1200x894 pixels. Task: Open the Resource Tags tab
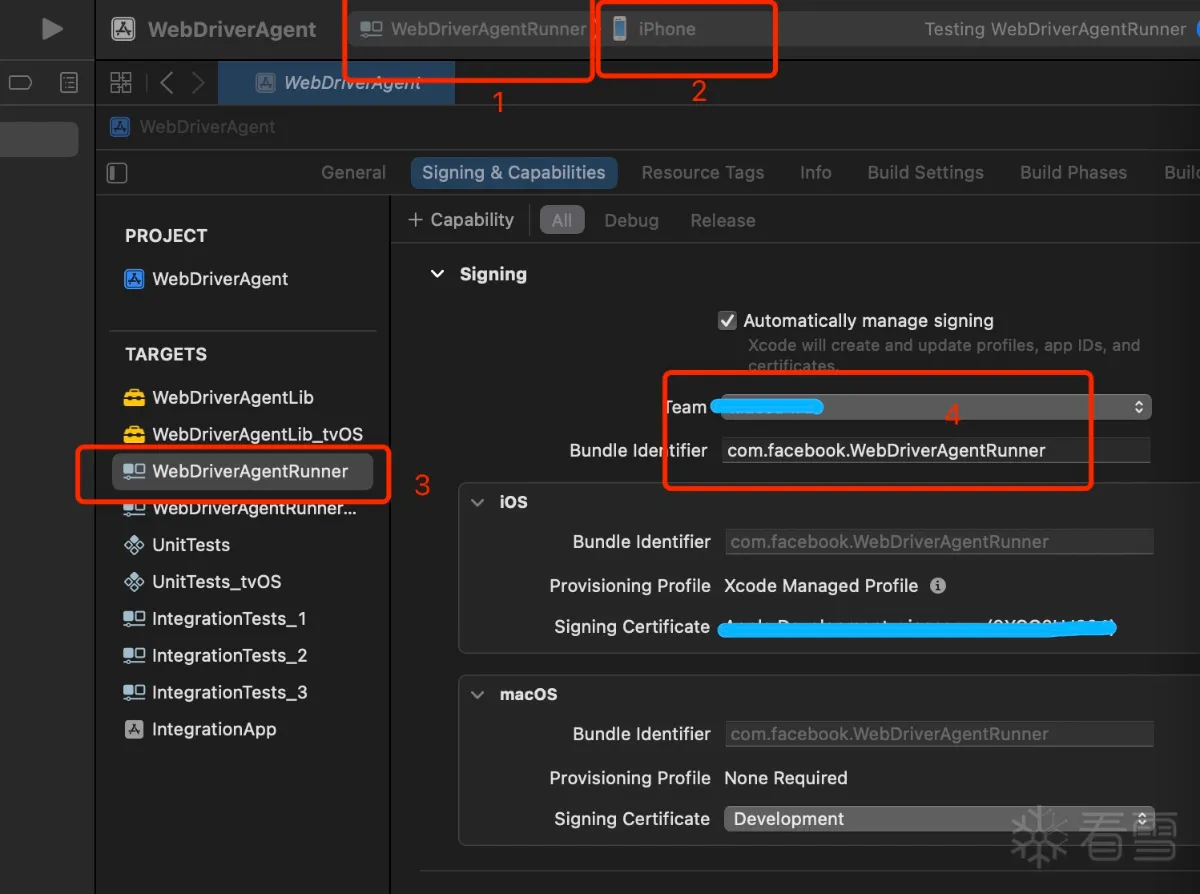pos(703,173)
